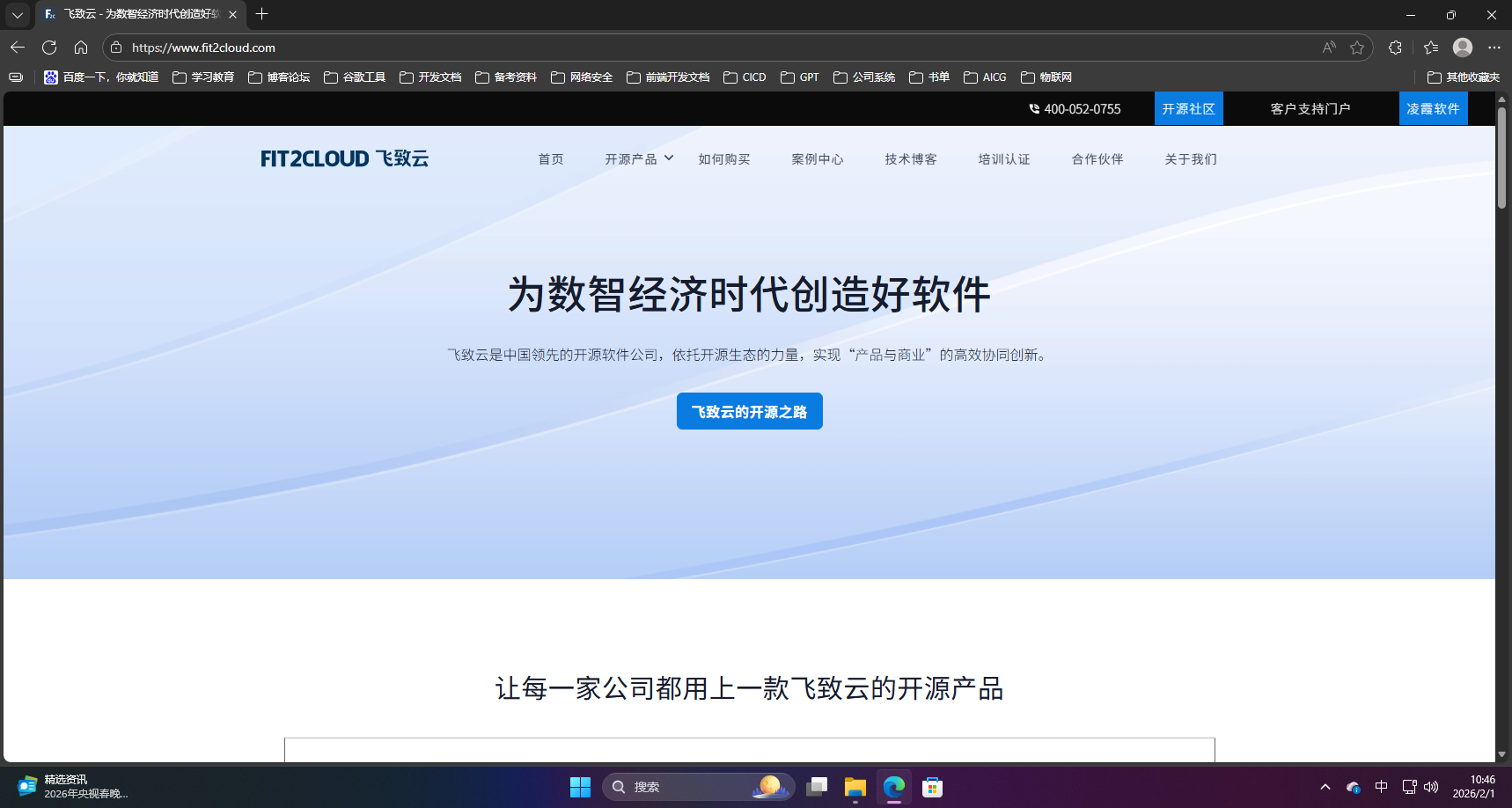The height and width of the screenshot is (808, 1512).
Task: Open 其他收藏夹 folder
Action: point(1464,77)
